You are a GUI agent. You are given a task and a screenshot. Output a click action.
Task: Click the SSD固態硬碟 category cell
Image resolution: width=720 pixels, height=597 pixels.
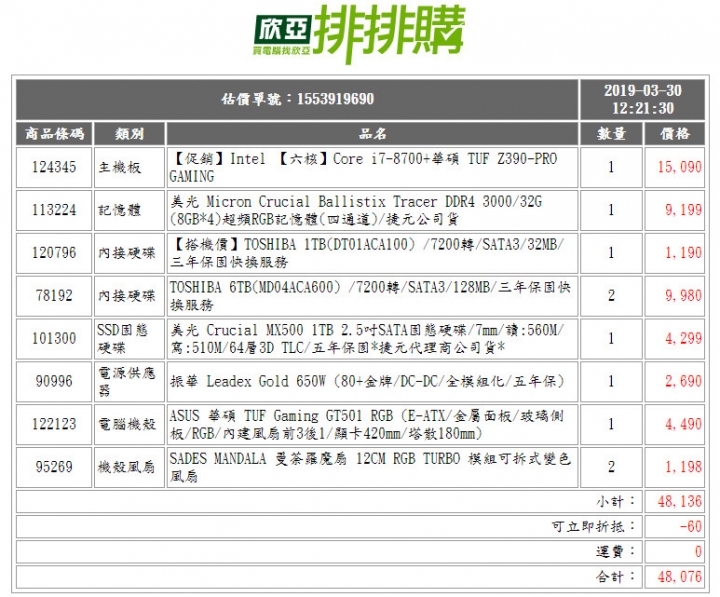click(129, 338)
